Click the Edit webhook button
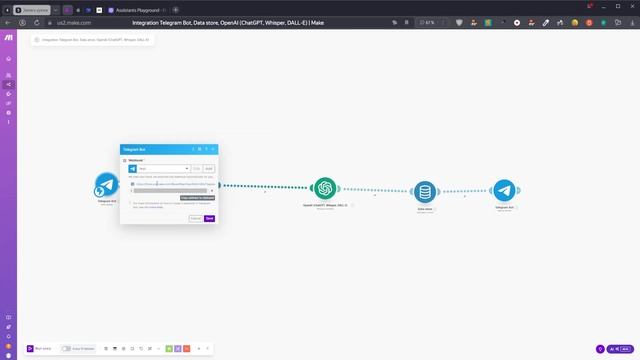Viewport: 640px width, 360px height. (197, 169)
